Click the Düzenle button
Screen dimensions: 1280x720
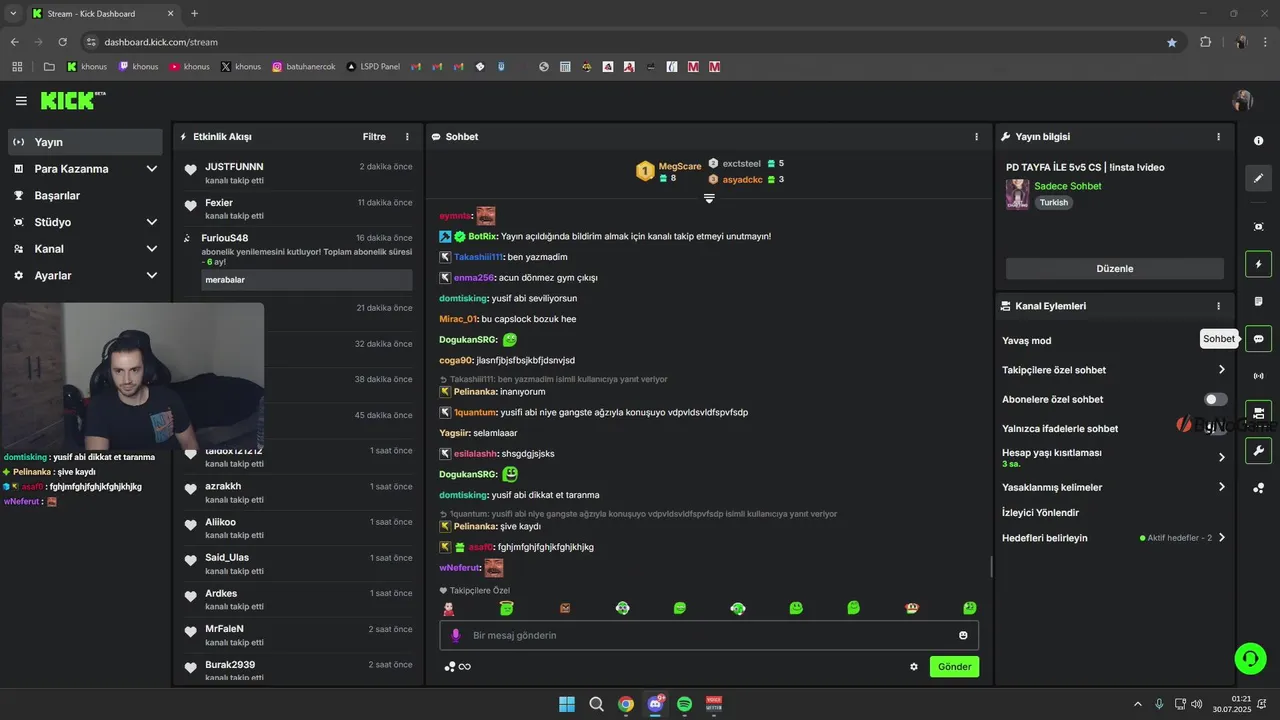tap(1114, 269)
